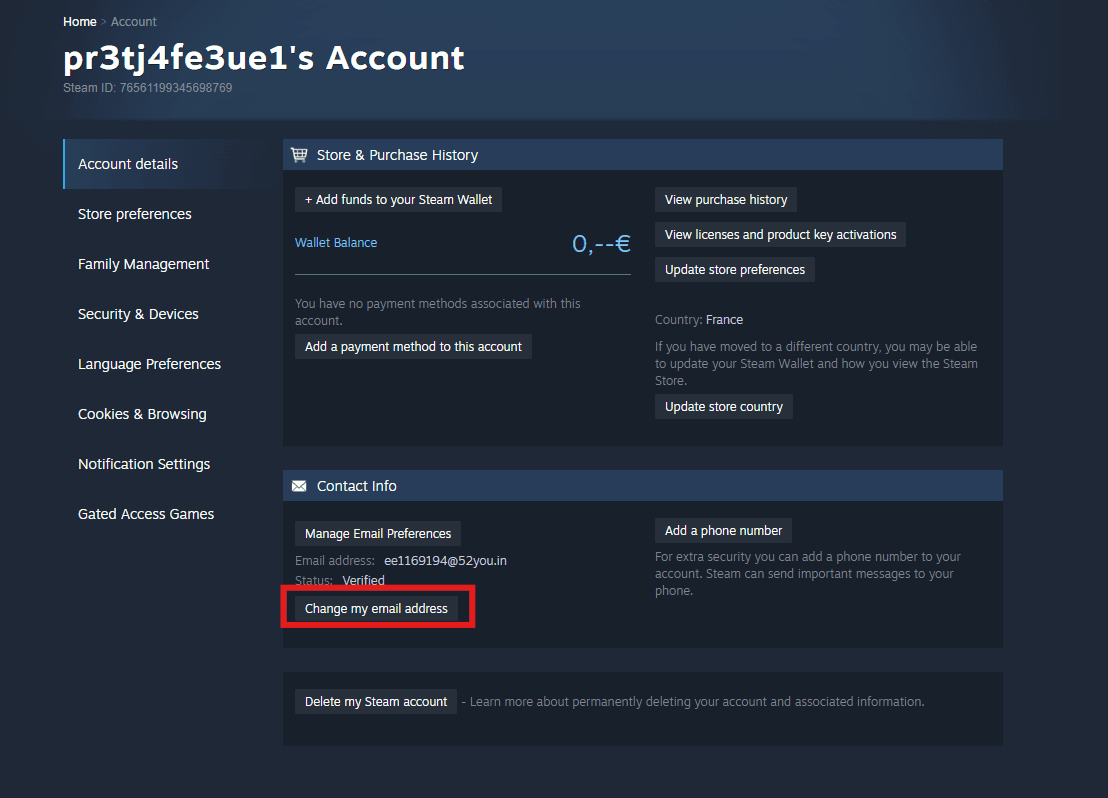Click the Steam ID number text
This screenshot has width=1108, height=798.
(x=148, y=88)
